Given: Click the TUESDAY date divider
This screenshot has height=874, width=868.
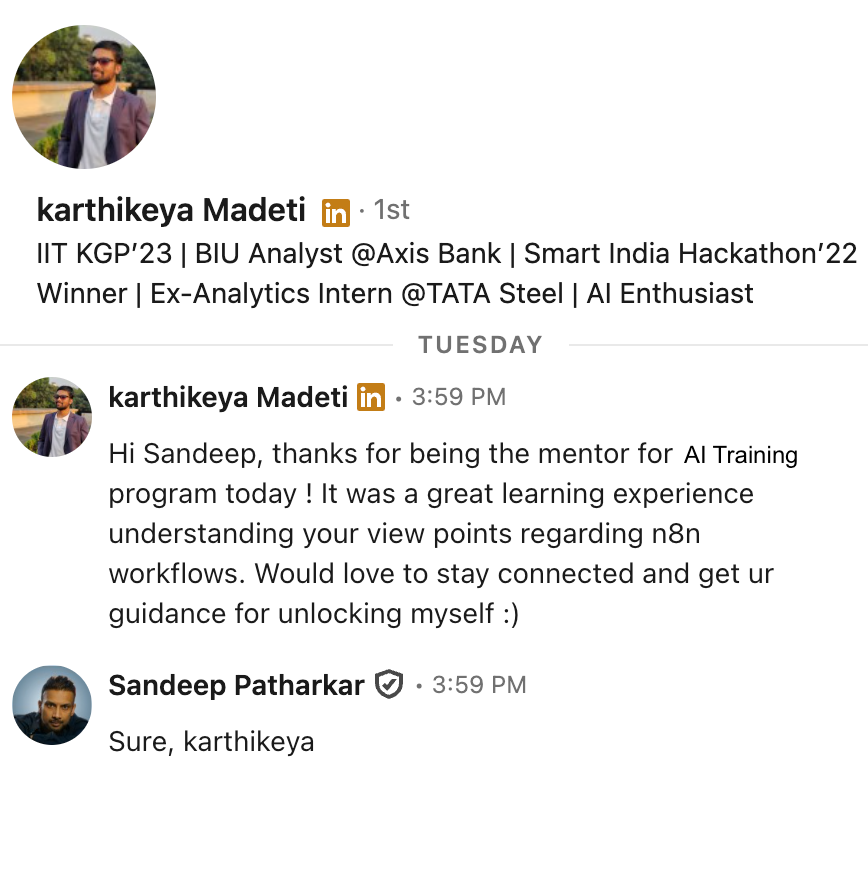Looking at the screenshot, I should tap(481, 345).
